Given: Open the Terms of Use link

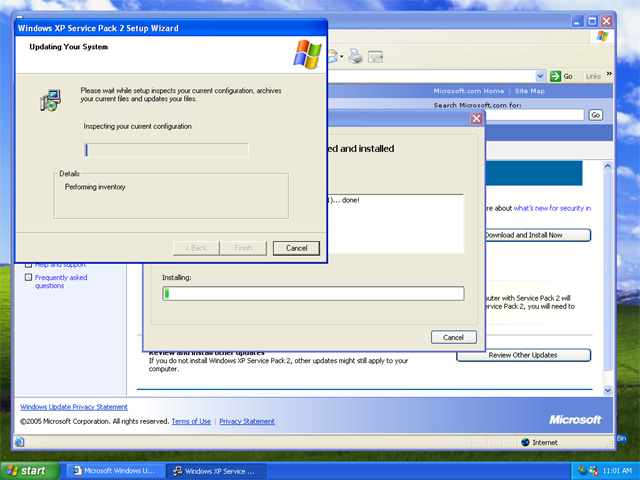Looking at the screenshot, I should coord(191,421).
